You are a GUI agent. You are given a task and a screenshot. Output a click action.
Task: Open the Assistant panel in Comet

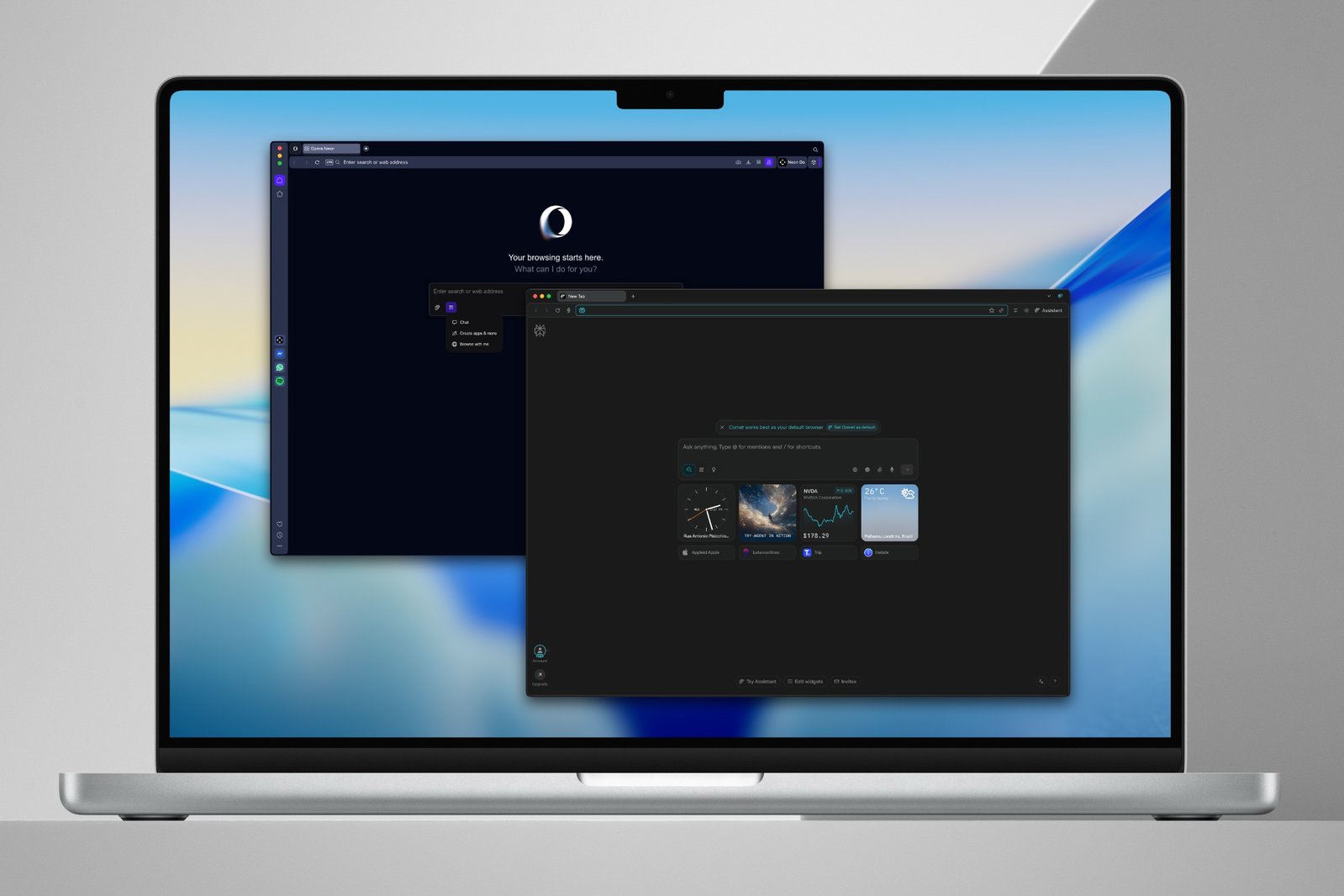1048,310
